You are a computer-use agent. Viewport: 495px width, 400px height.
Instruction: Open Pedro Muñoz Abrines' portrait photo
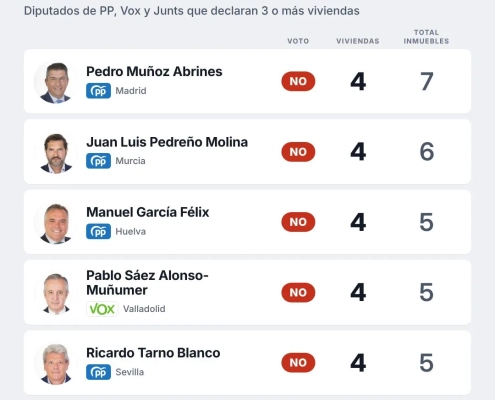[56, 82]
